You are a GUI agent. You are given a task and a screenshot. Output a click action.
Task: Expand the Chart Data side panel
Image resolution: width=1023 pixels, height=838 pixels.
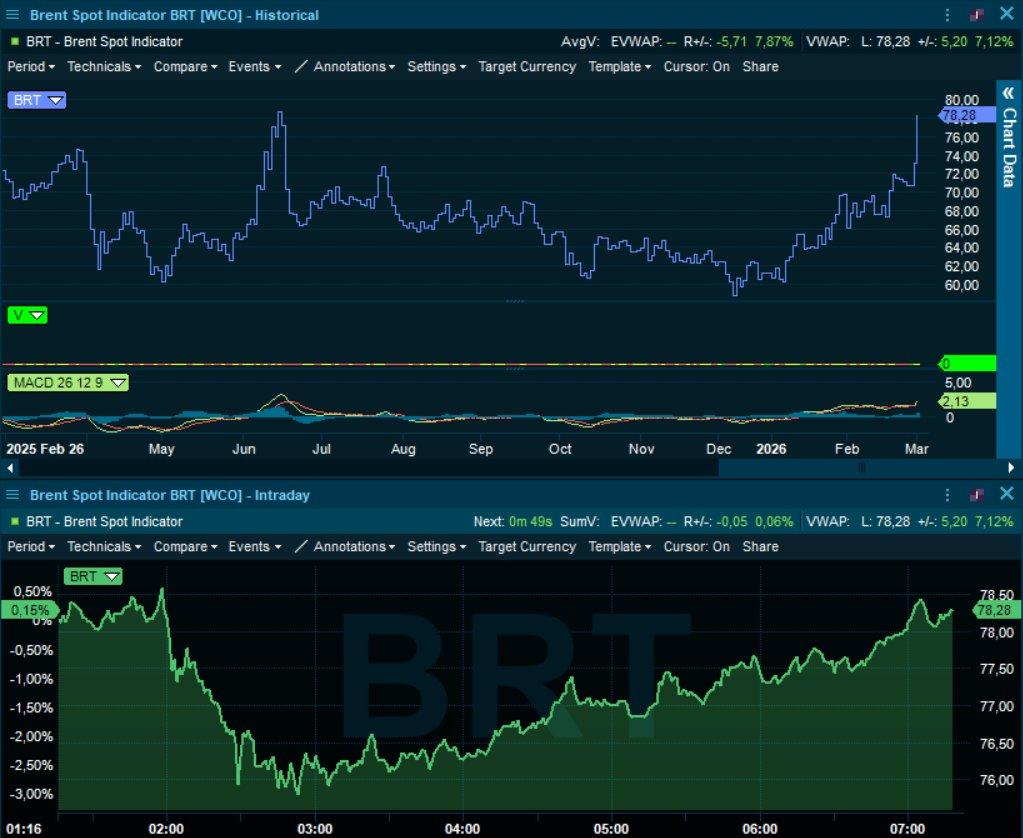(x=1008, y=93)
